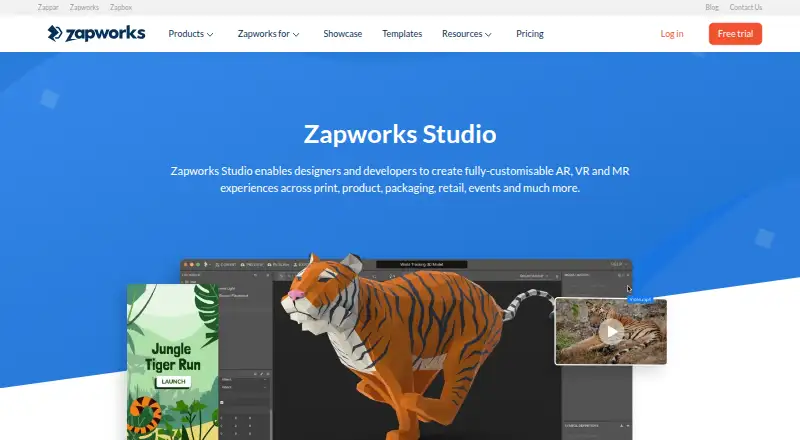Open the Zappar link in top bar
800x440 pixels.
(48, 7)
